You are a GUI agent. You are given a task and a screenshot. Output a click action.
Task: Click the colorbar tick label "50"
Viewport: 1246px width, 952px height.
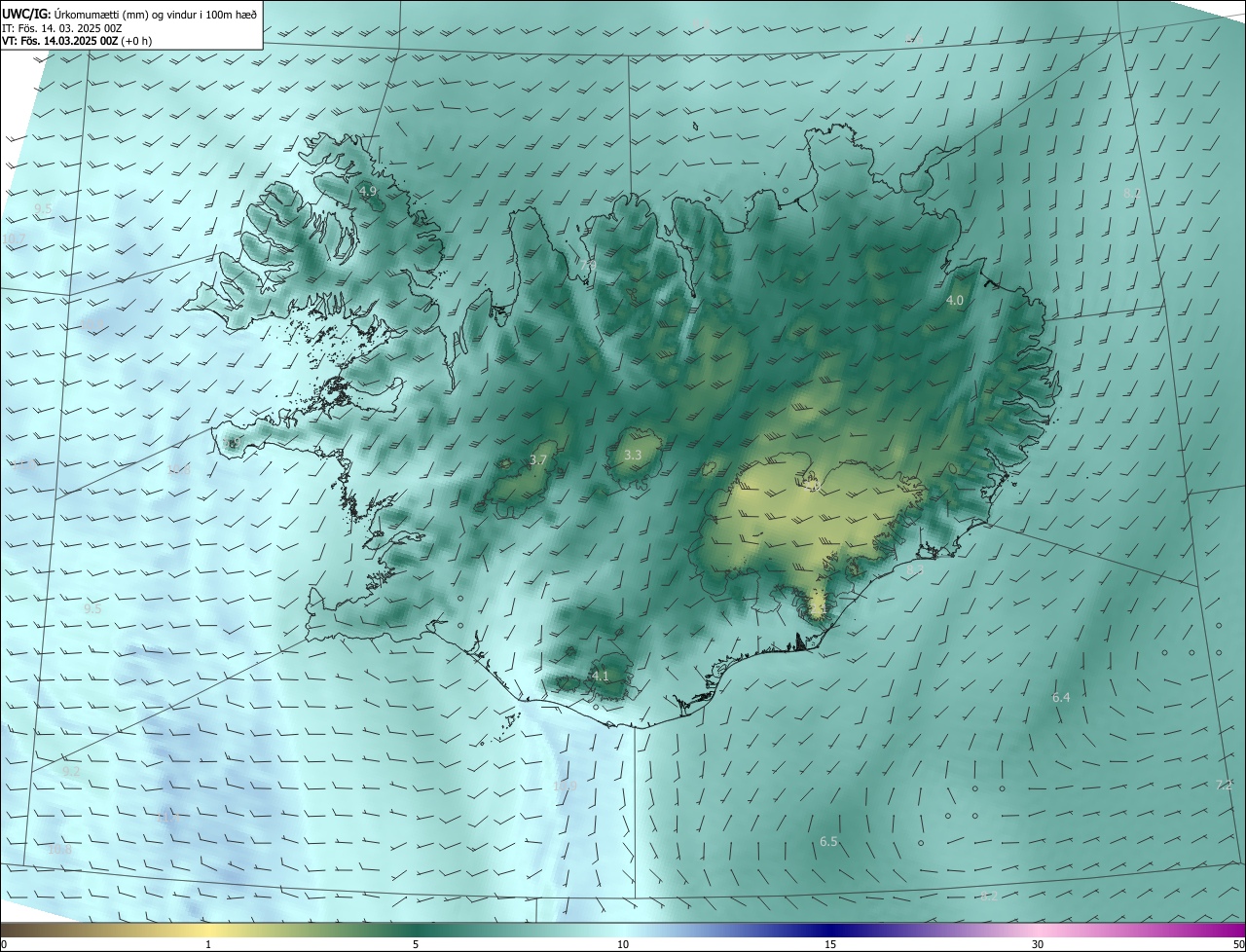[x=1239, y=944]
